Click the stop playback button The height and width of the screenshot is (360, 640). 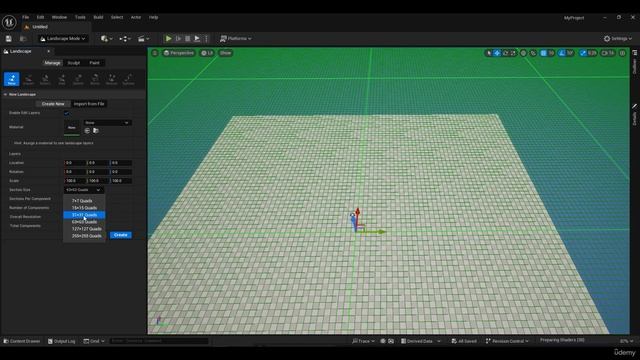188,39
